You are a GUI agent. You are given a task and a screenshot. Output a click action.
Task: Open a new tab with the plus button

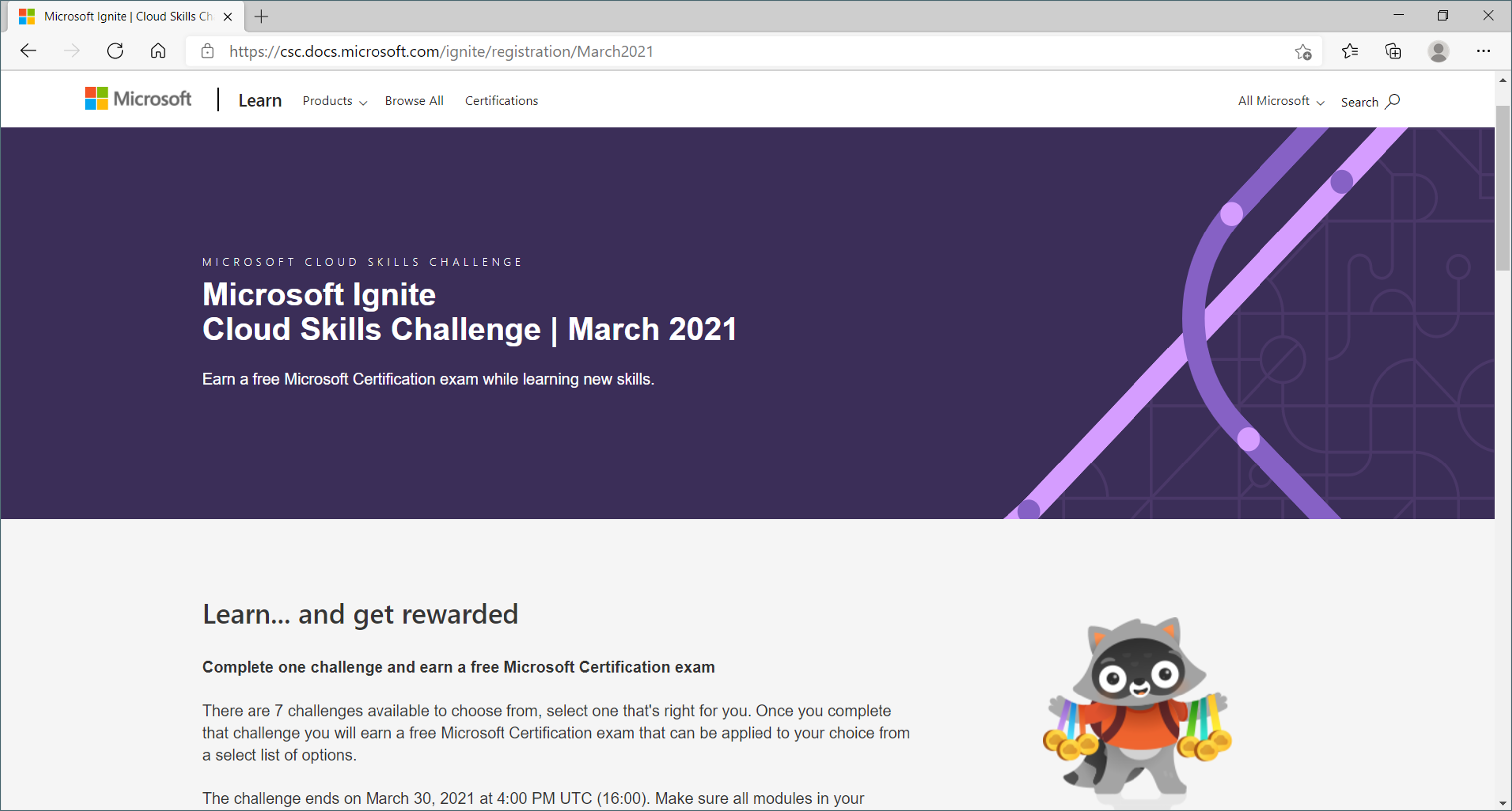pyautogui.click(x=261, y=16)
